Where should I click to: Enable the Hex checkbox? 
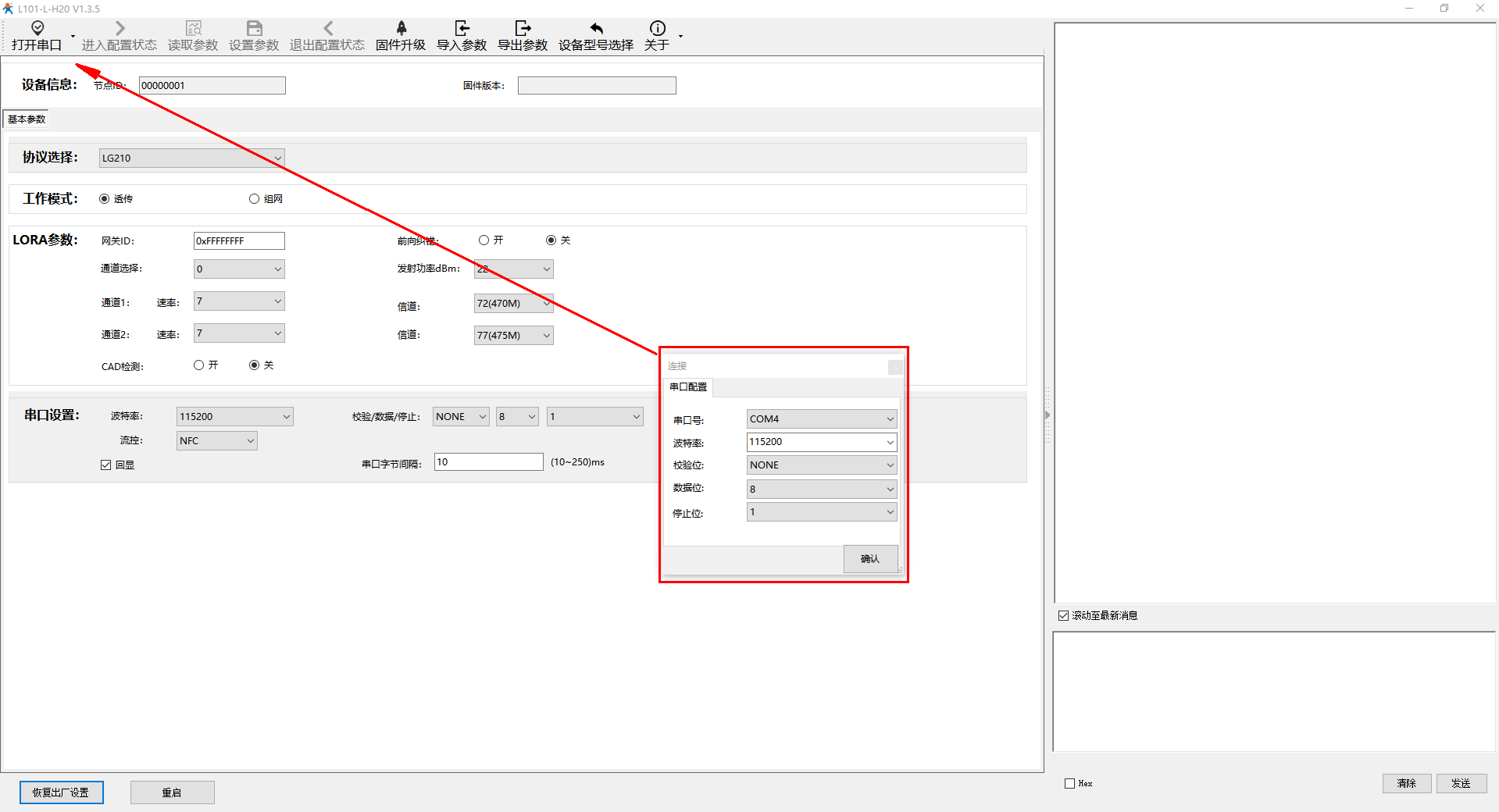1070,784
